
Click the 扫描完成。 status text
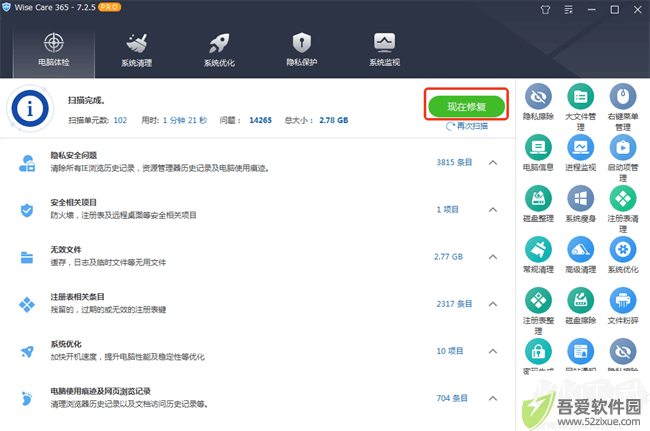(86, 100)
